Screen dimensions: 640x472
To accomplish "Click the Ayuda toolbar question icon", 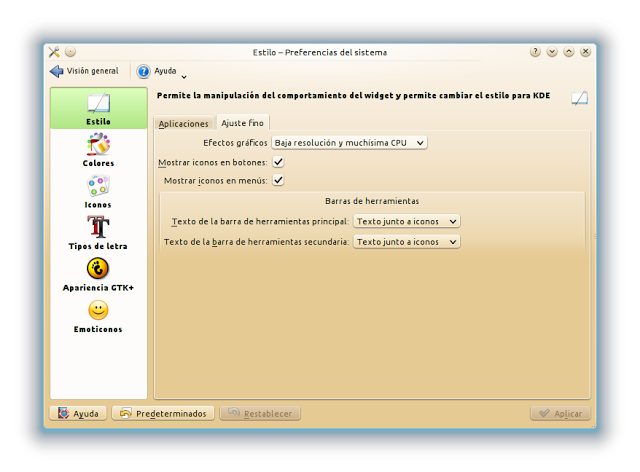I will coord(144,71).
